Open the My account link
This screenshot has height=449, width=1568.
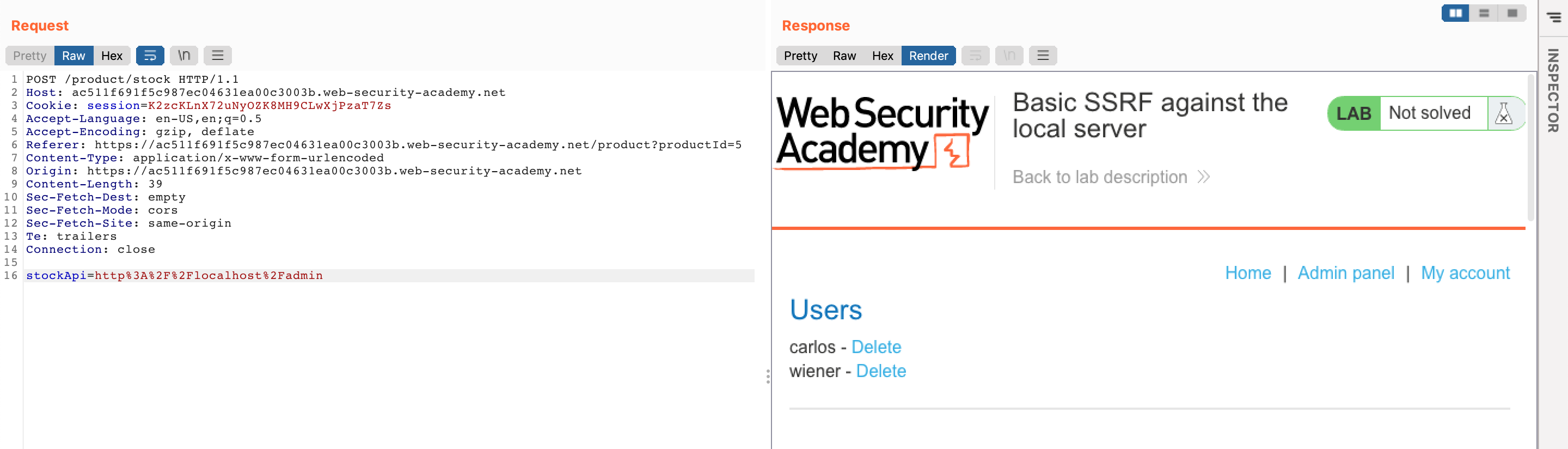(x=1465, y=273)
